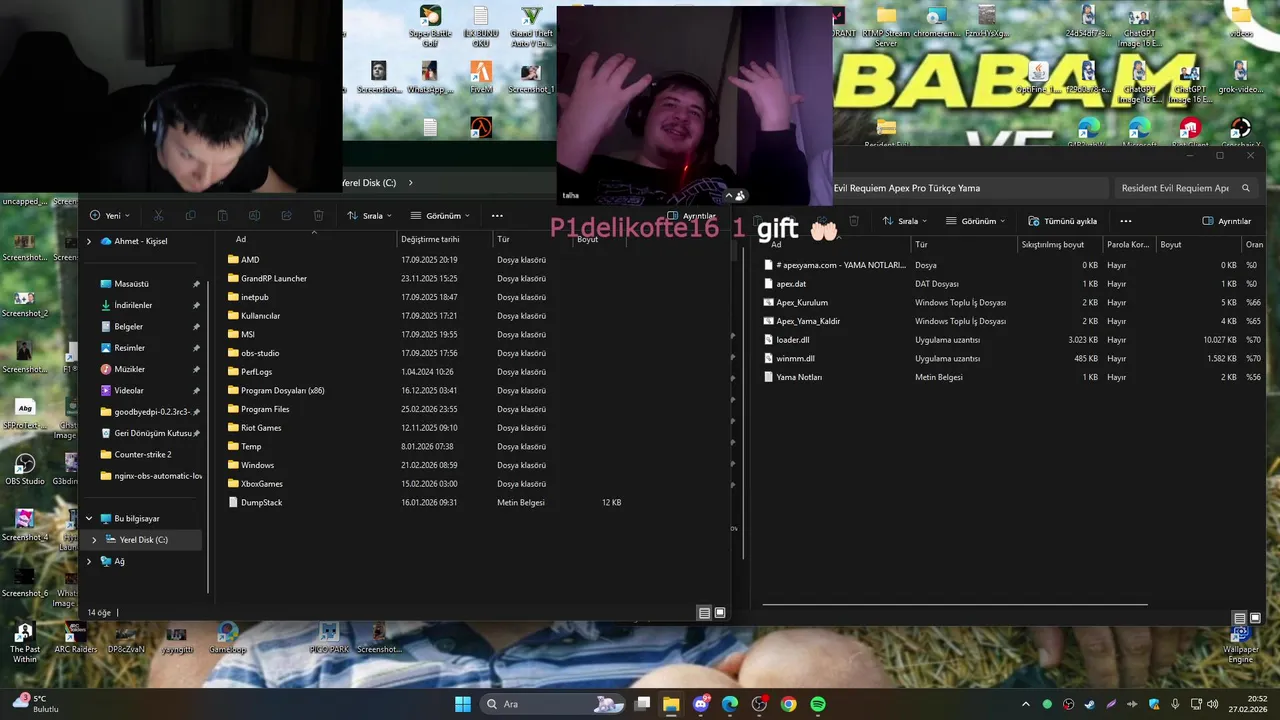
Task: Open Task View on the taskbar
Action: (643, 704)
